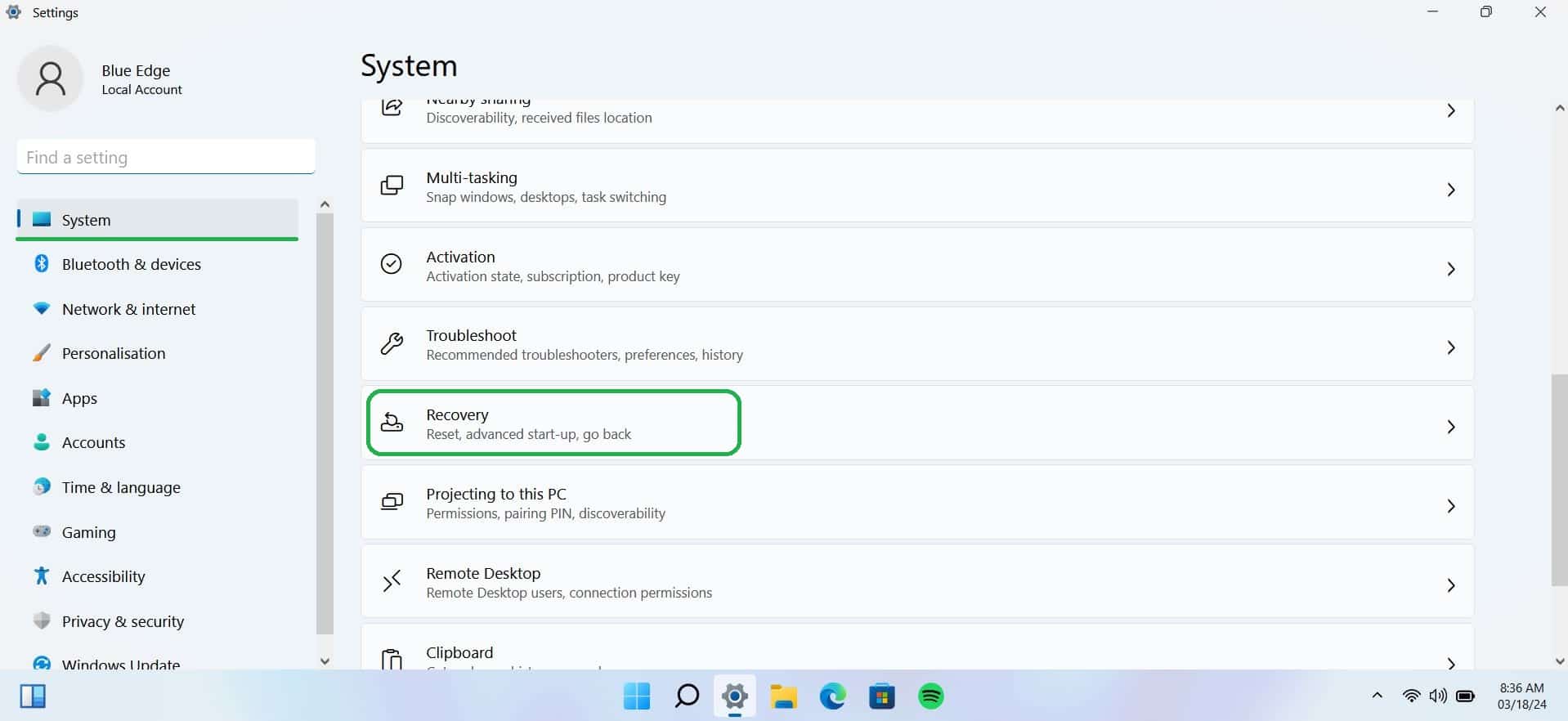Show hidden system tray icons
The width and height of the screenshot is (1568, 721).
tap(1377, 696)
